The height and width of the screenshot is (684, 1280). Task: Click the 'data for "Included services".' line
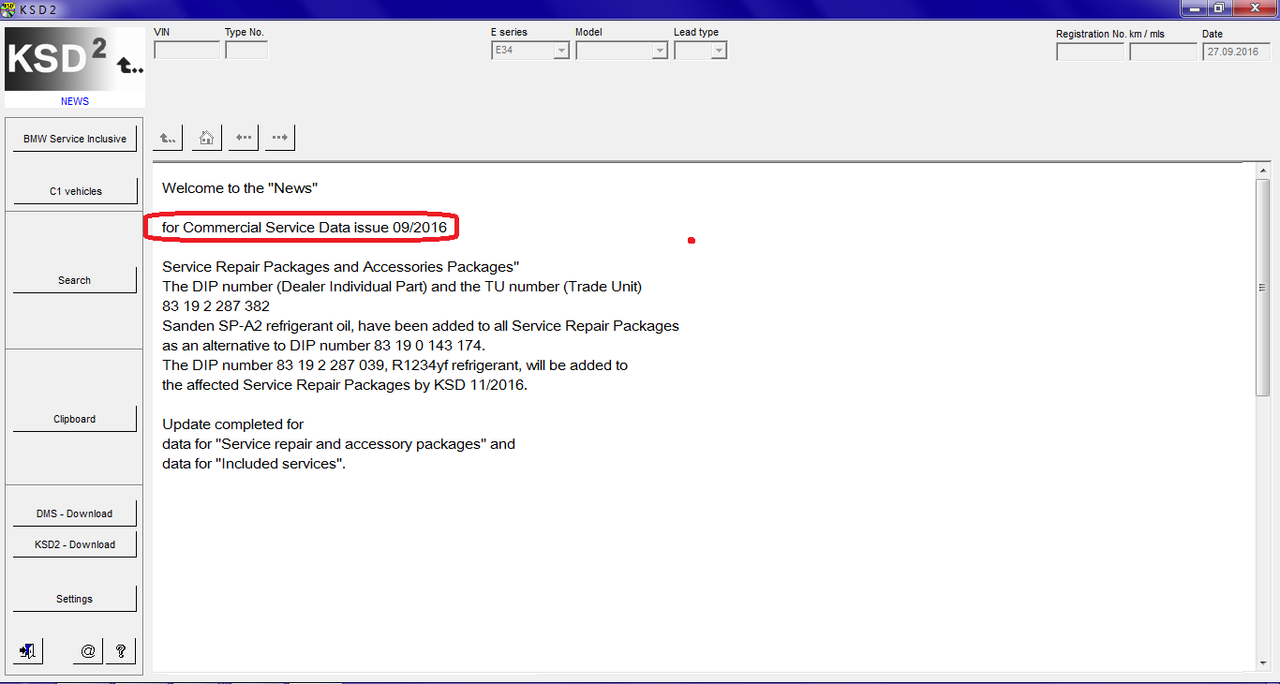point(254,464)
